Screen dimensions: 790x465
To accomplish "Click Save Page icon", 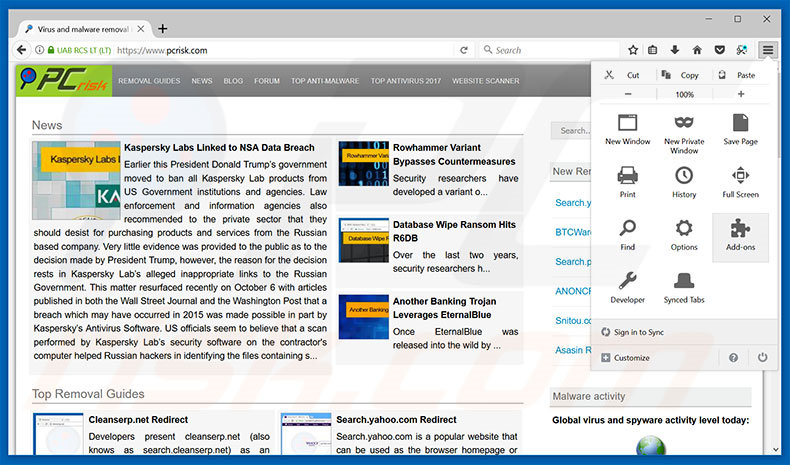I will point(740,130).
